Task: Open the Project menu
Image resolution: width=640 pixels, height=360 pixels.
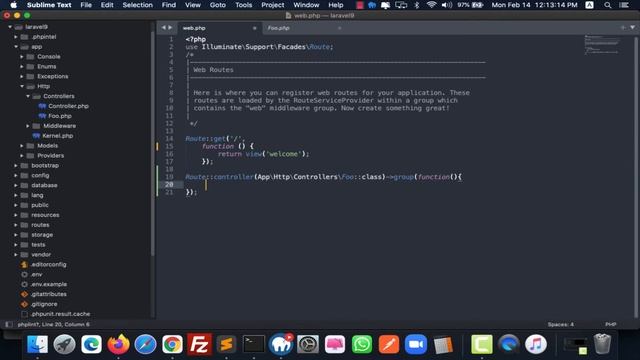Action: tap(273, 5)
